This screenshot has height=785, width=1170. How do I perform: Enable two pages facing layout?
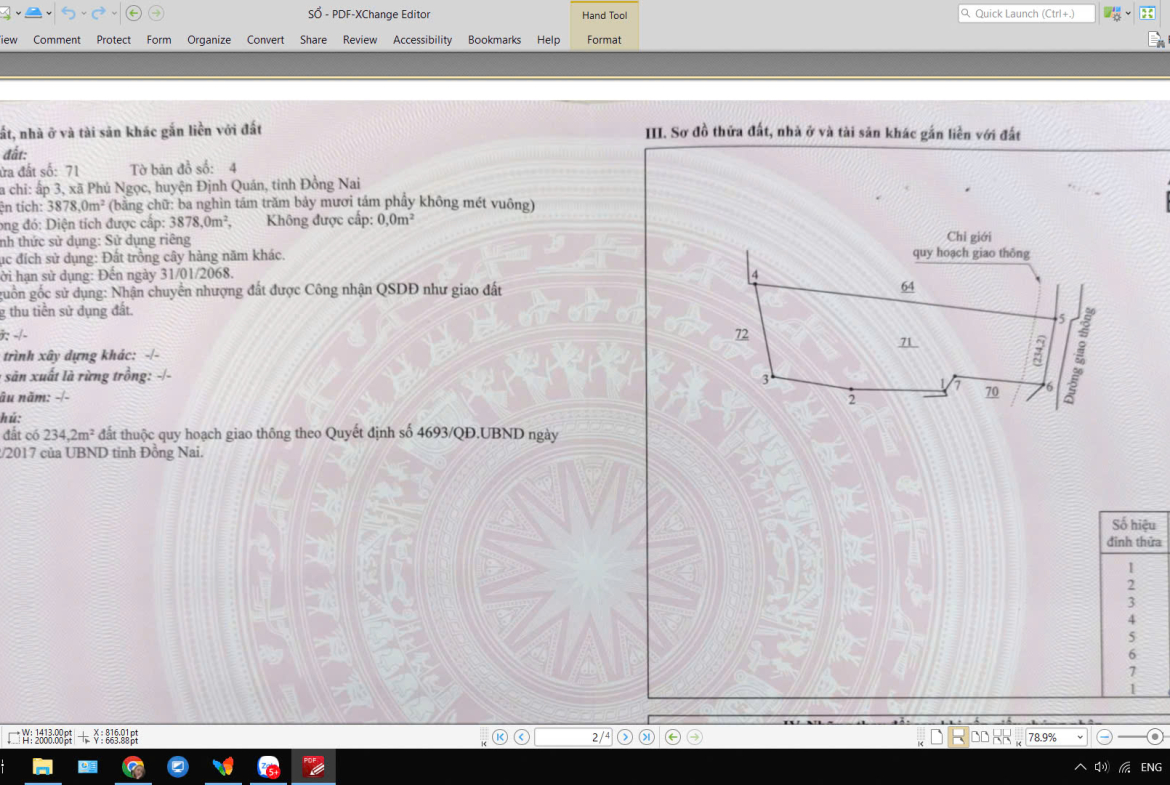[x=980, y=737]
